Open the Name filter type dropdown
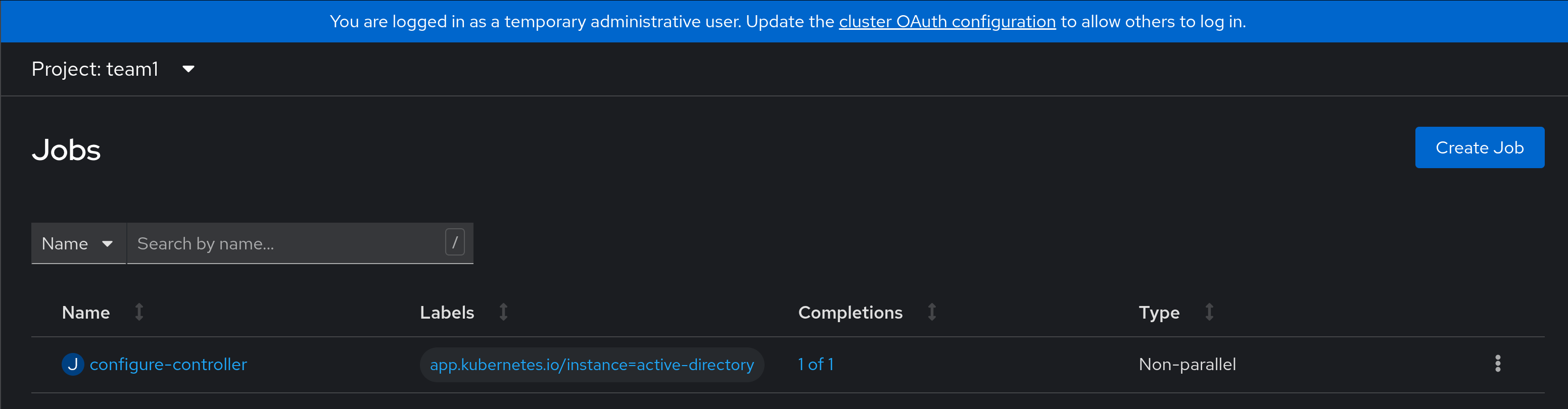 coord(78,243)
